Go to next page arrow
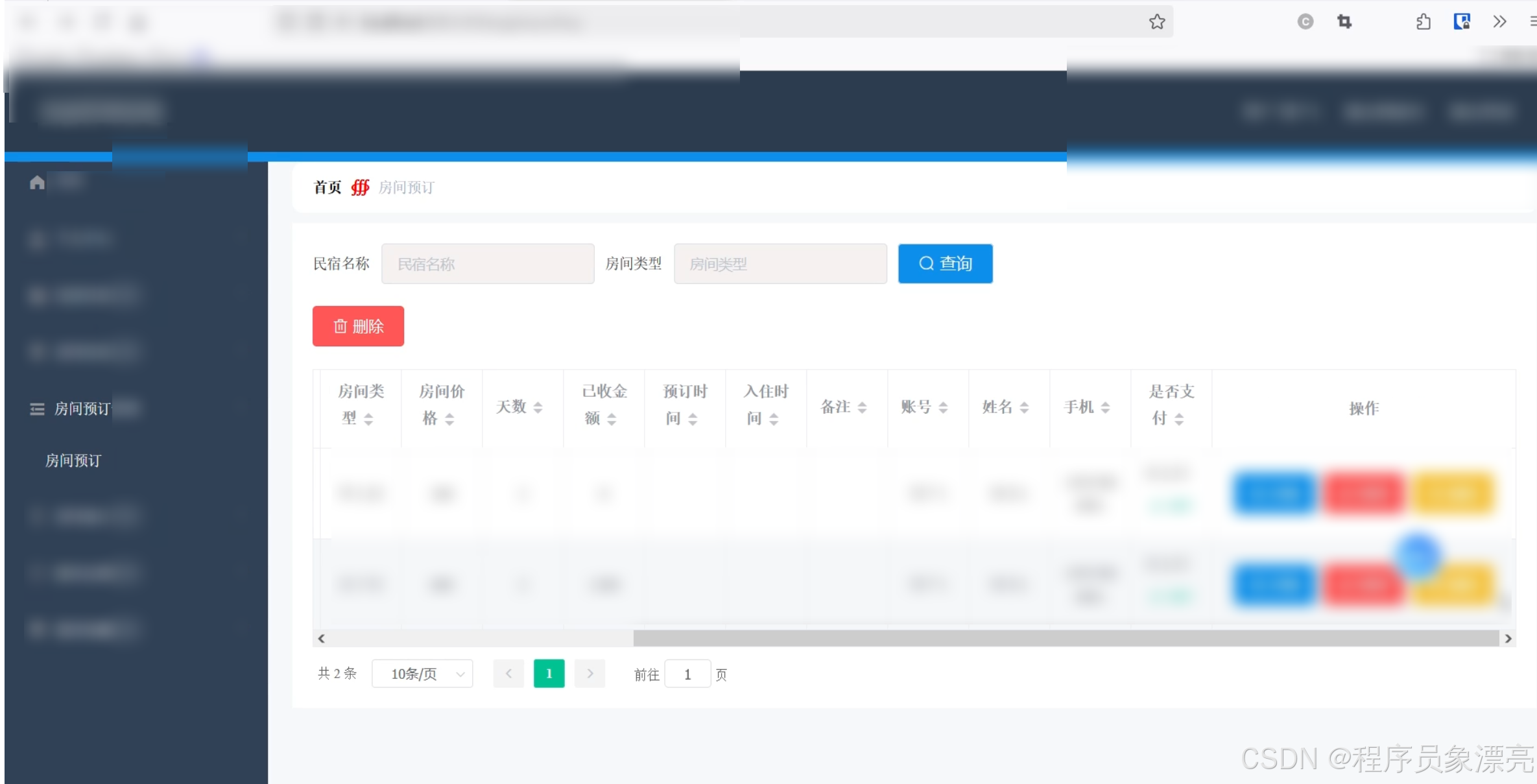The height and width of the screenshot is (784, 1537). pos(590,674)
